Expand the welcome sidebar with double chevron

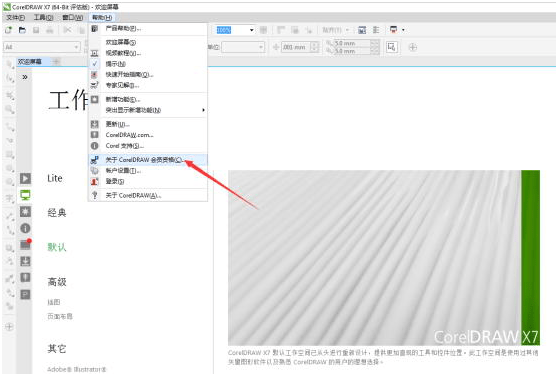click(x=25, y=77)
